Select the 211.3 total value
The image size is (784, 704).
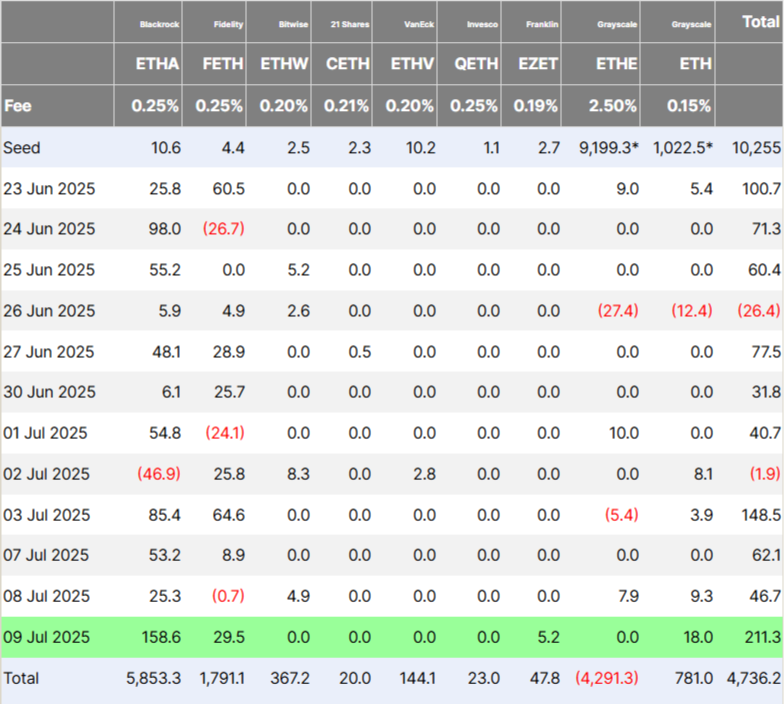[x=762, y=637]
